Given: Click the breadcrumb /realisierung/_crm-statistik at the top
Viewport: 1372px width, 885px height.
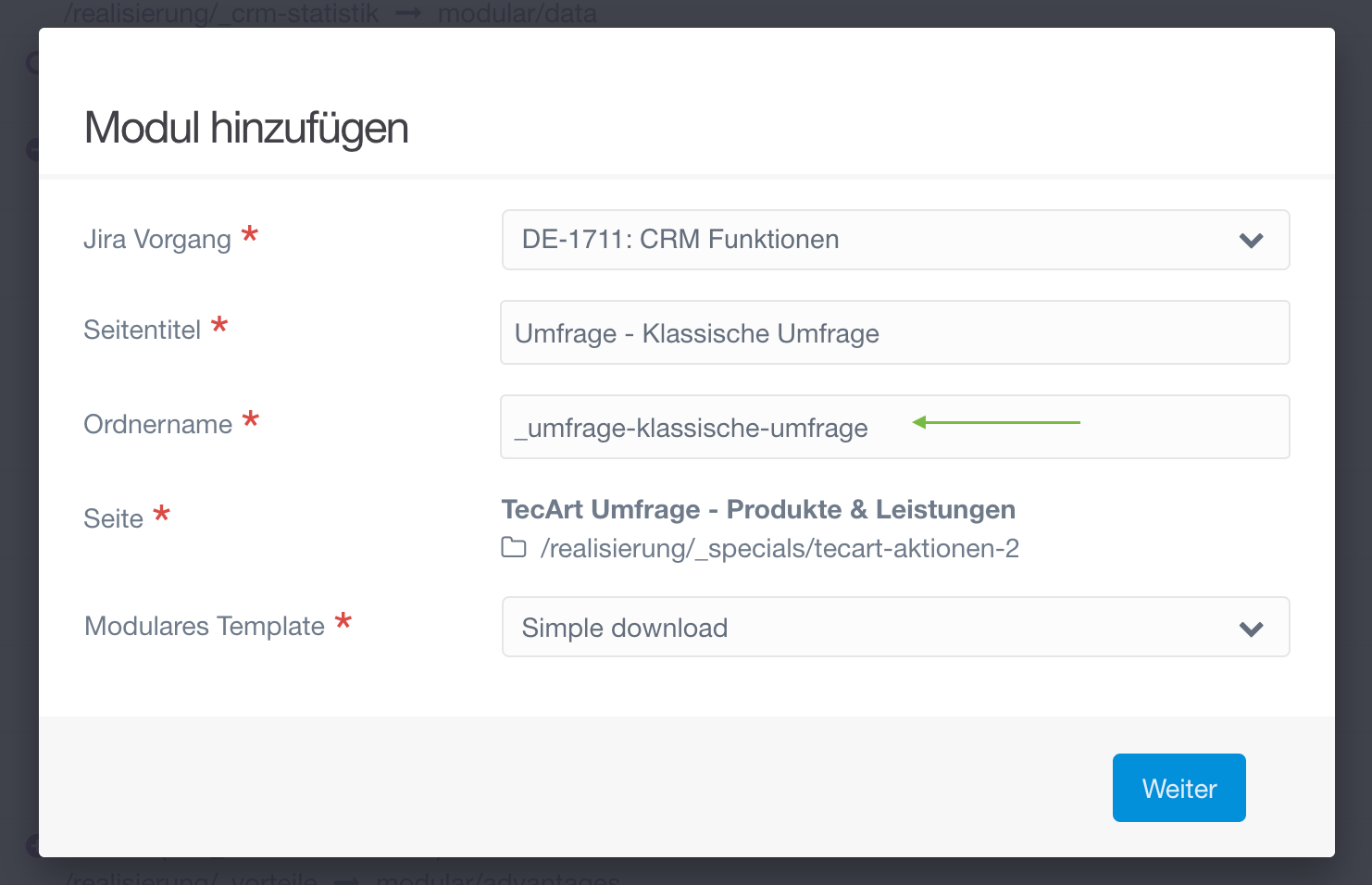Looking at the screenshot, I should pyautogui.click(x=221, y=13).
